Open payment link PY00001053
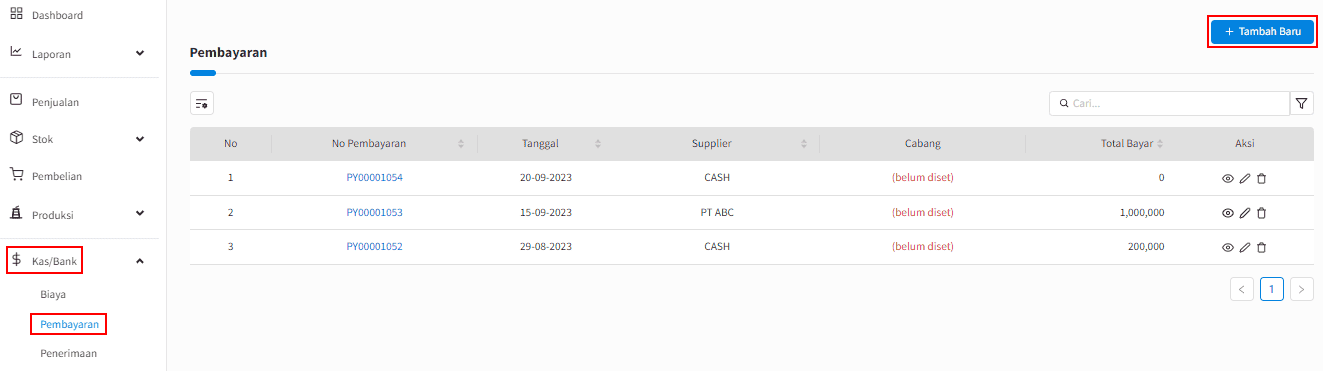The width and height of the screenshot is (1323, 371). pyautogui.click(x=375, y=212)
